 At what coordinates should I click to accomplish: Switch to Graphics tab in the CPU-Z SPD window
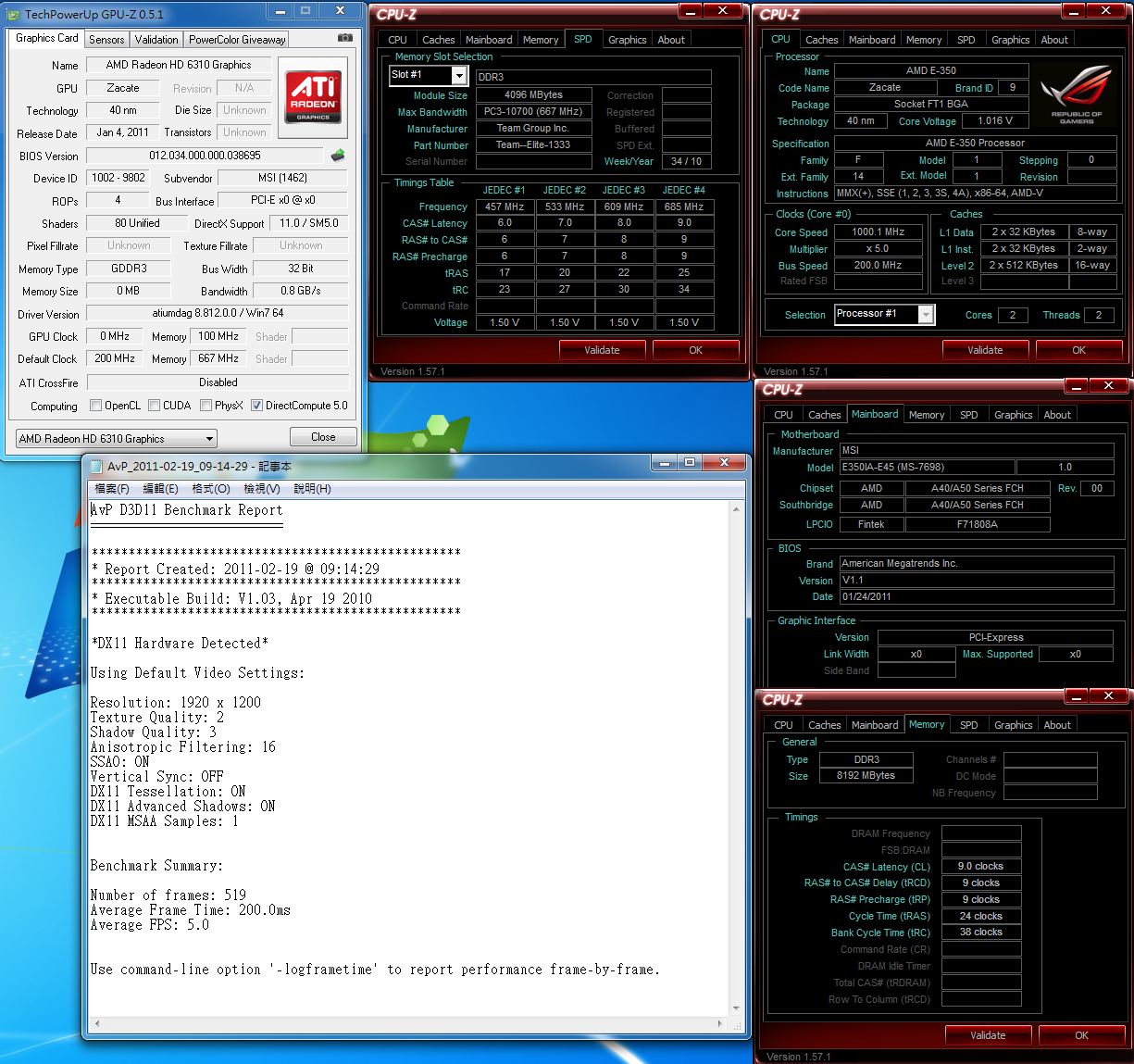pyautogui.click(x=628, y=40)
